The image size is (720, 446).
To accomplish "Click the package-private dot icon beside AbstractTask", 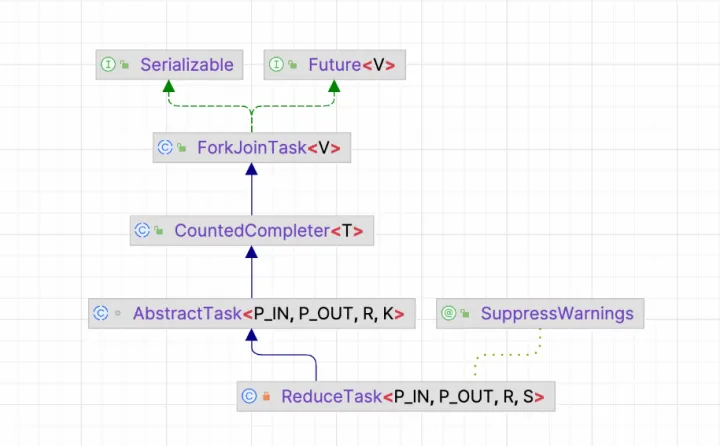I will 117,314.
